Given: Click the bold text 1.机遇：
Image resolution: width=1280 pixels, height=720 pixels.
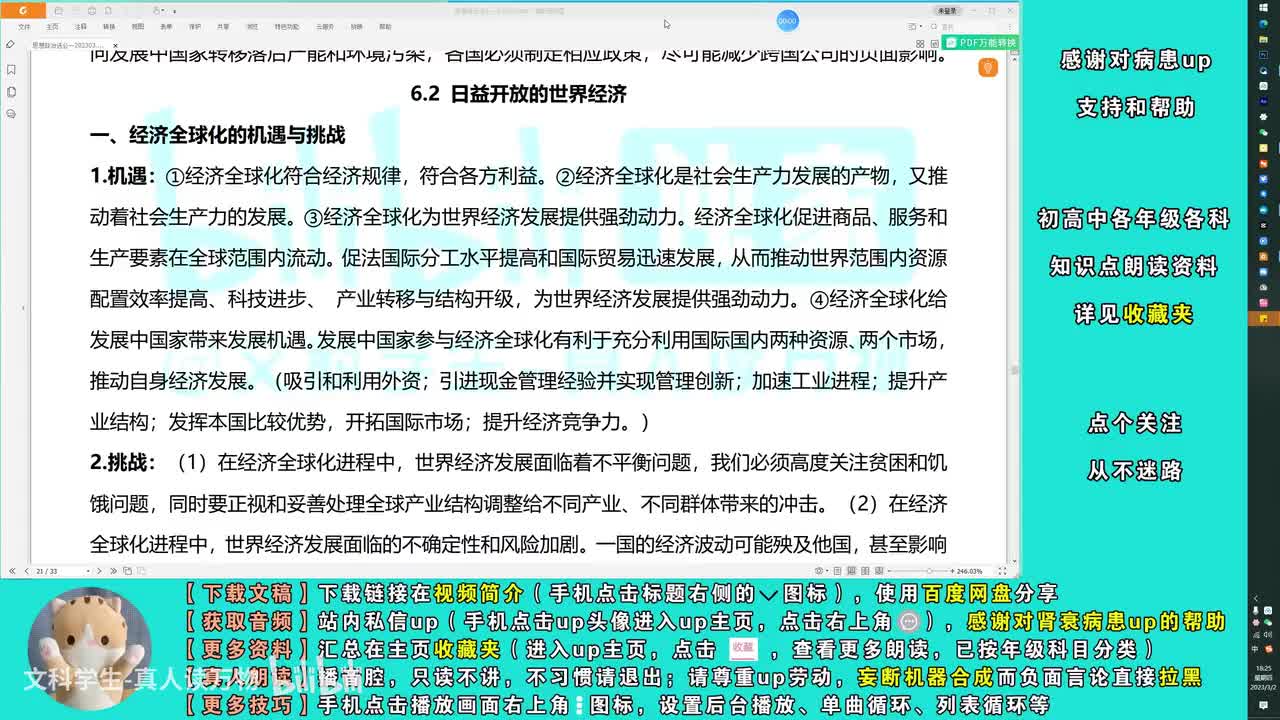Looking at the screenshot, I should click(124, 176).
